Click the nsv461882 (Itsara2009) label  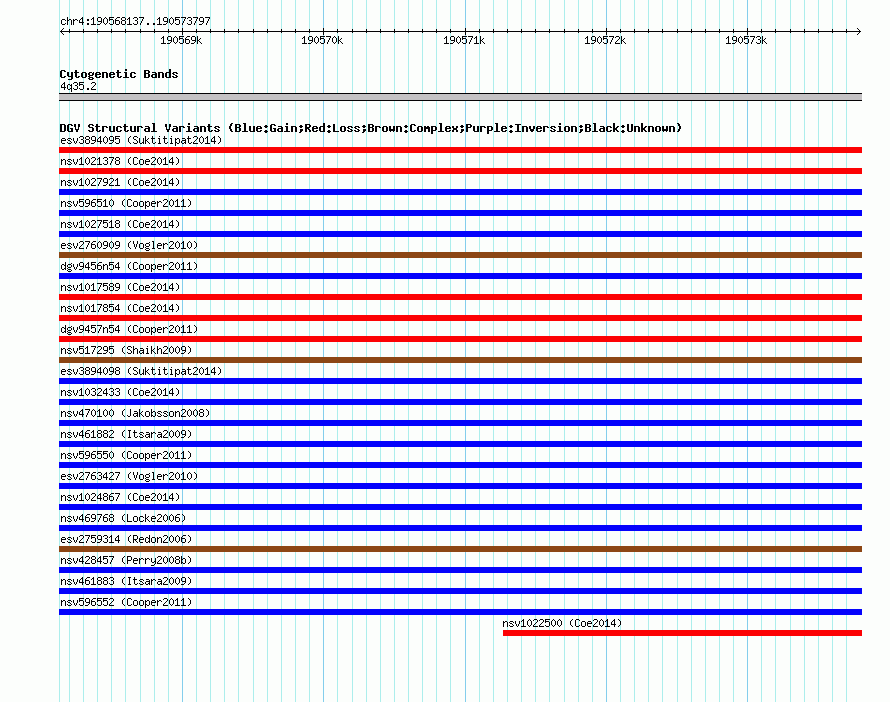(x=126, y=434)
